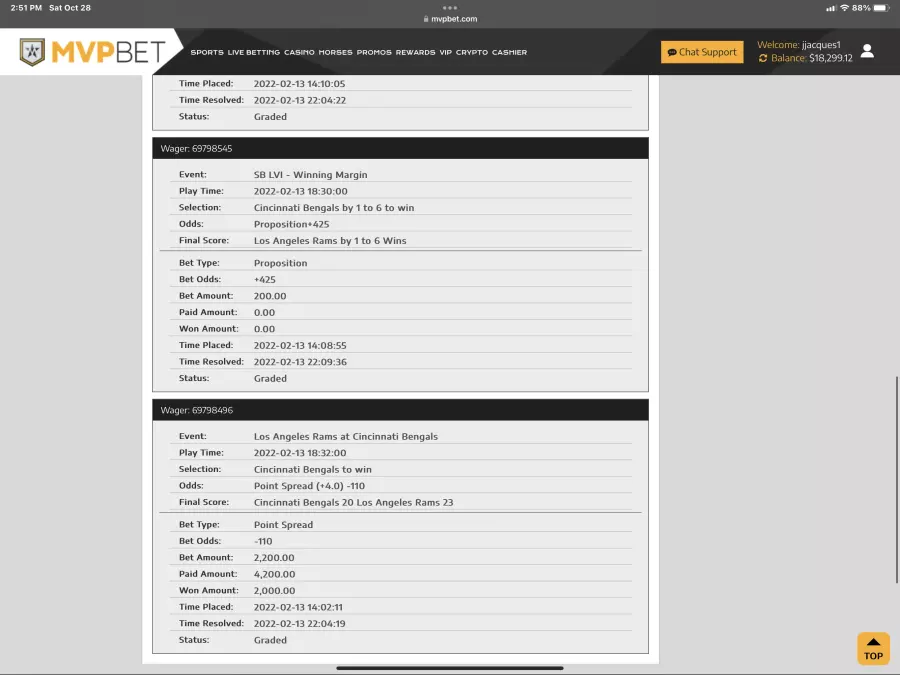The height and width of the screenshot is (675, 900).
Task: Open the user profile icon
Action: point(867,51)
